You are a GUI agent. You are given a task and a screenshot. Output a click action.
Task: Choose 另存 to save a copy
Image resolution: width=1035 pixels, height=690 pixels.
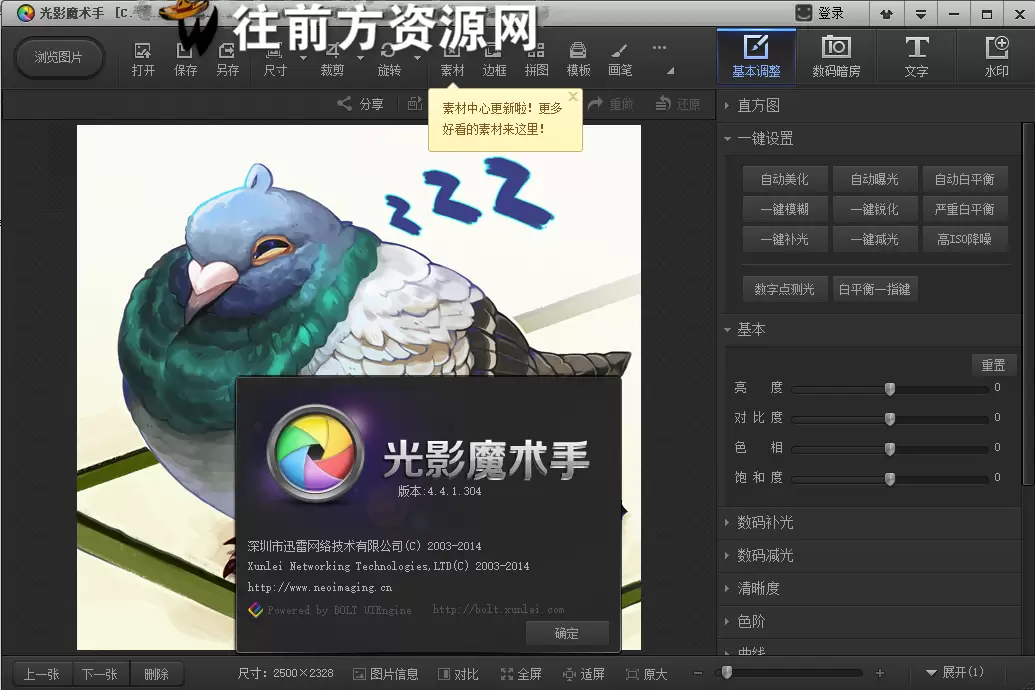pyautogui.click(x=227, y=59)
